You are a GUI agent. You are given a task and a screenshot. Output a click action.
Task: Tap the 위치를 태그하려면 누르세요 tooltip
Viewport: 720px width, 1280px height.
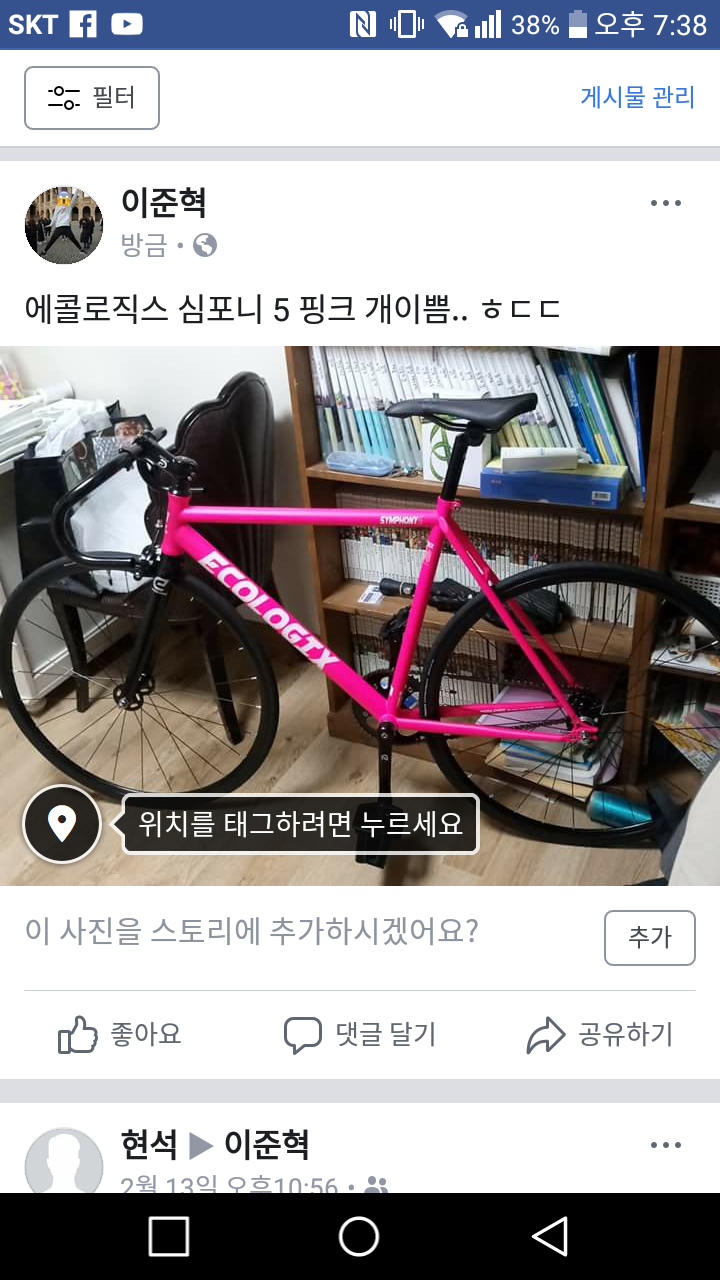pyautogui.click(x=300, y=824)
